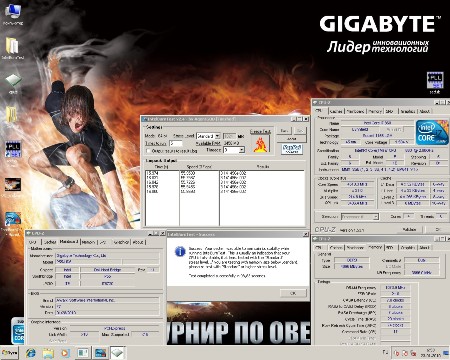Click the Speed (GFlops) column header

coord(199,166)
